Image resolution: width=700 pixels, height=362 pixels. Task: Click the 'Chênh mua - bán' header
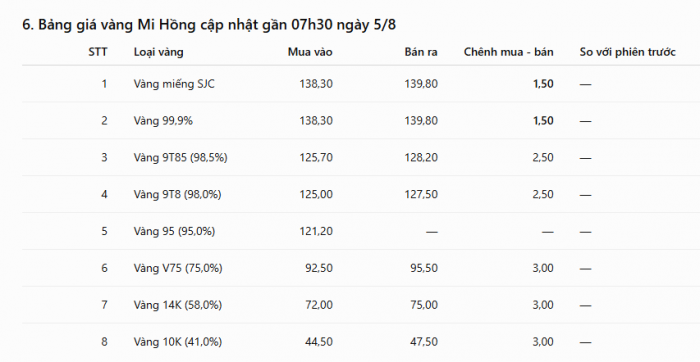(508, 52)
